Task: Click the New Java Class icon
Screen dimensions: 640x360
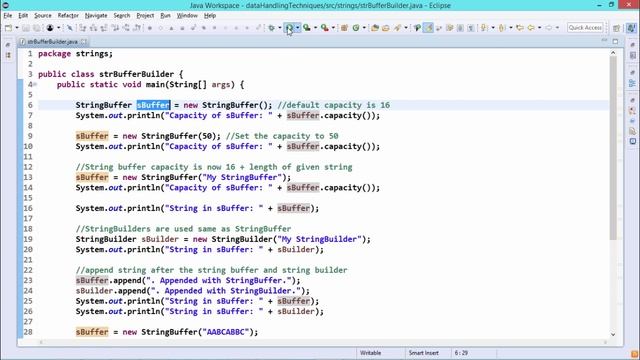Action: (356, 28)
